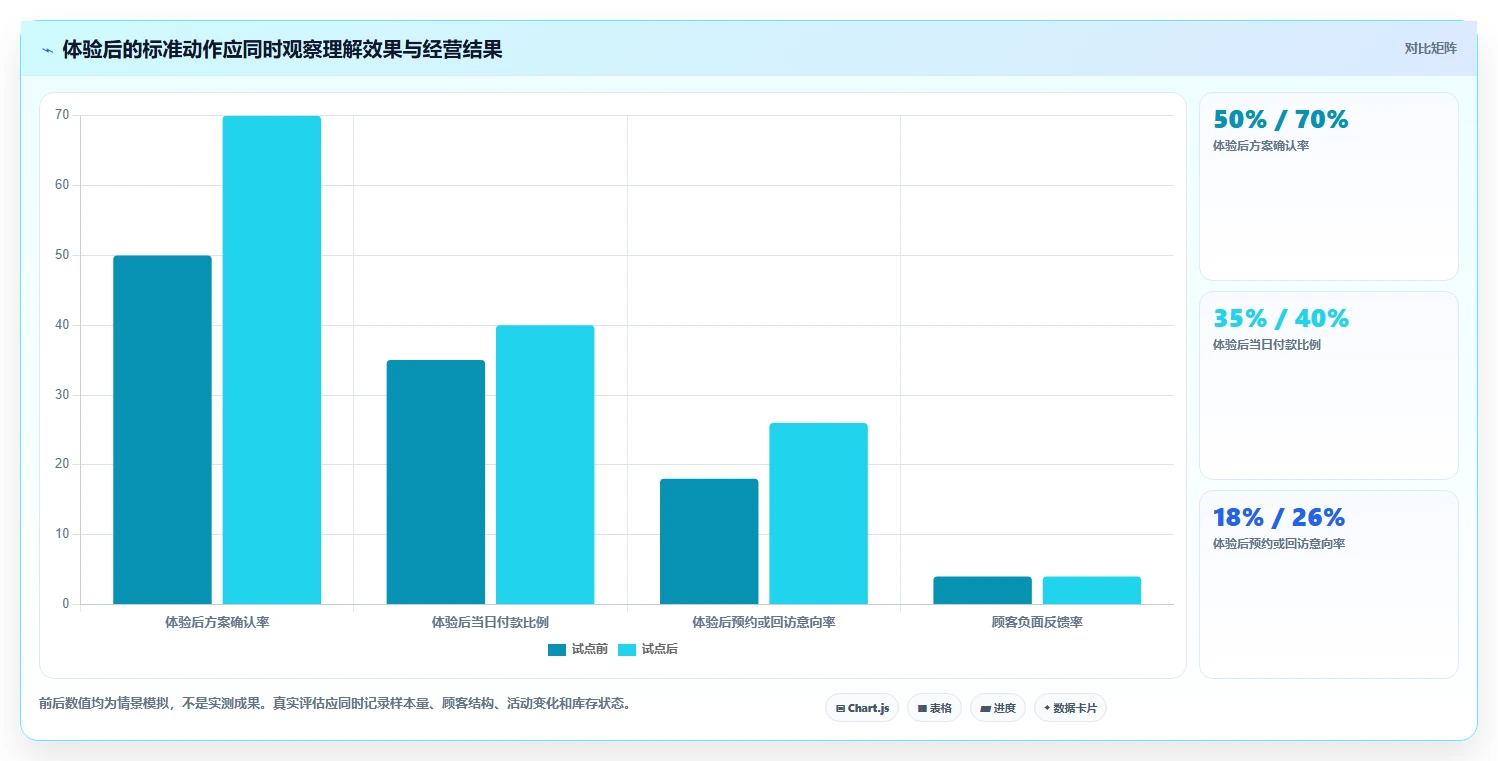Click the 试点前 bar for 体验后方案确认率
The image size is (1498, 761).
click(x=162, y=430)
